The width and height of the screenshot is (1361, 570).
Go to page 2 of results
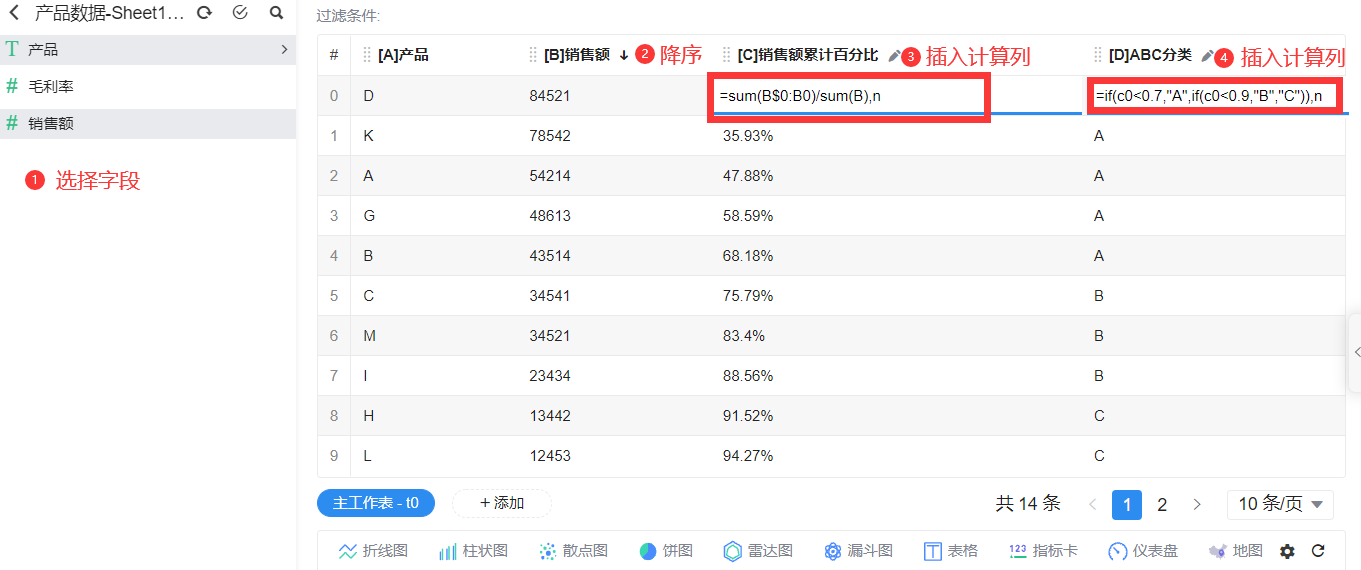(x=1162, y=505)
